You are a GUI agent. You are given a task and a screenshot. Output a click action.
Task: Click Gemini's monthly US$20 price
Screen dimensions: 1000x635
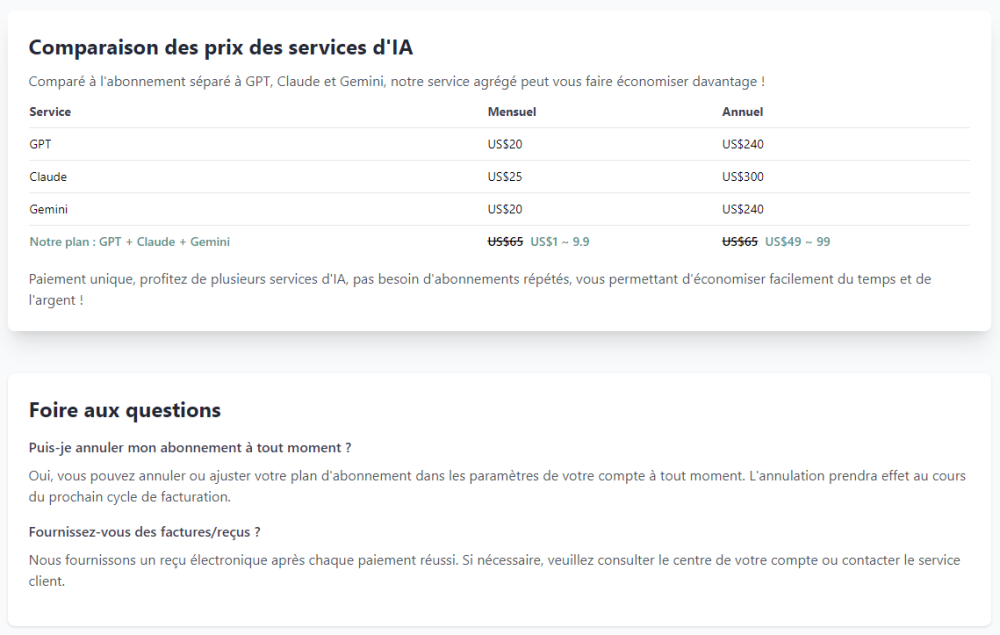pyautogui.click(x=505, y=209)
